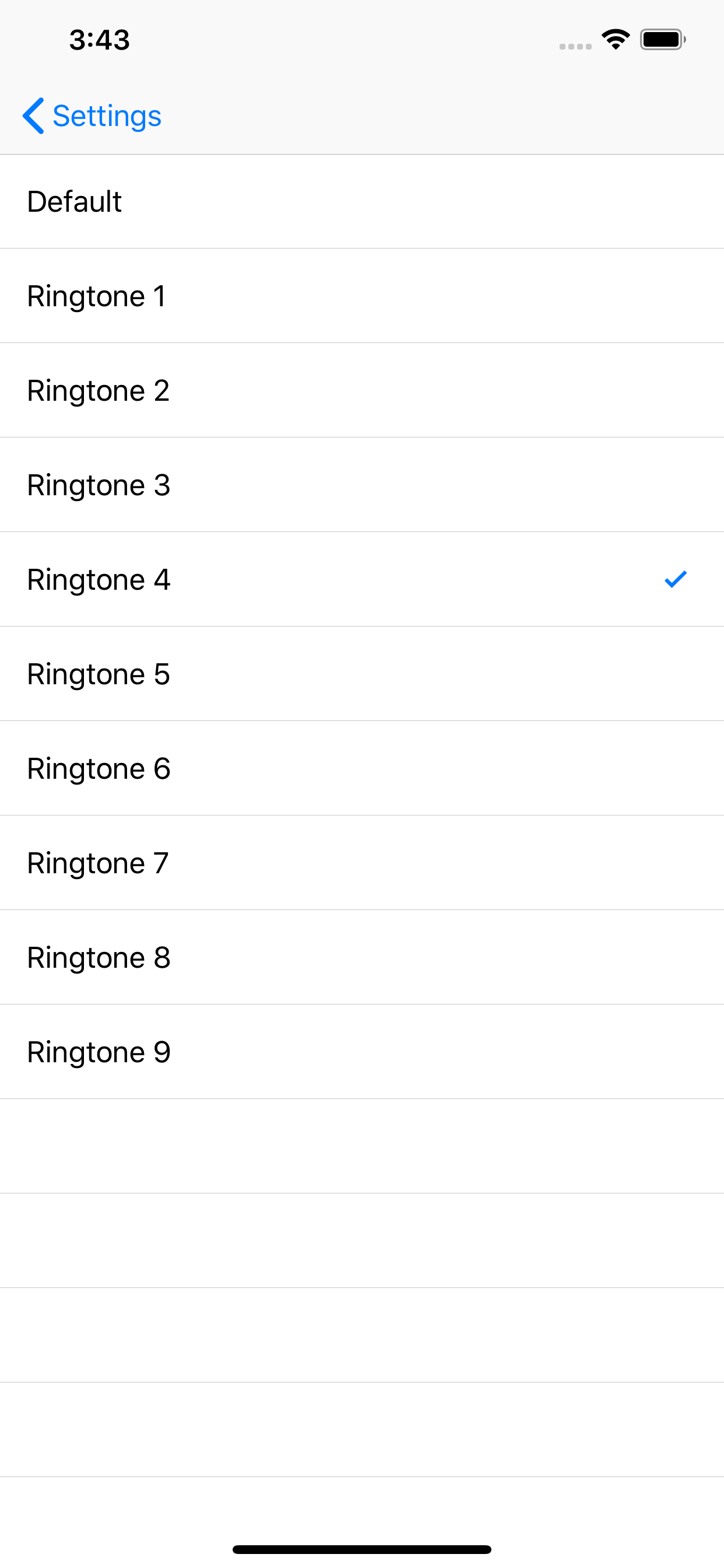The image size is (724, 1568).
Task: Tap the home indicator bar
Action: (362, 1549)
